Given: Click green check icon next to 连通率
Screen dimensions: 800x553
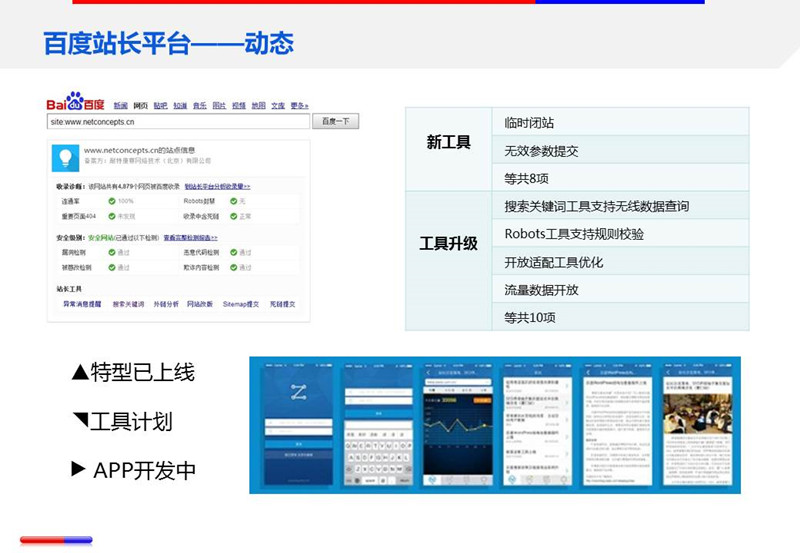Looking at the screenshot, I should [x=112, y=201].
